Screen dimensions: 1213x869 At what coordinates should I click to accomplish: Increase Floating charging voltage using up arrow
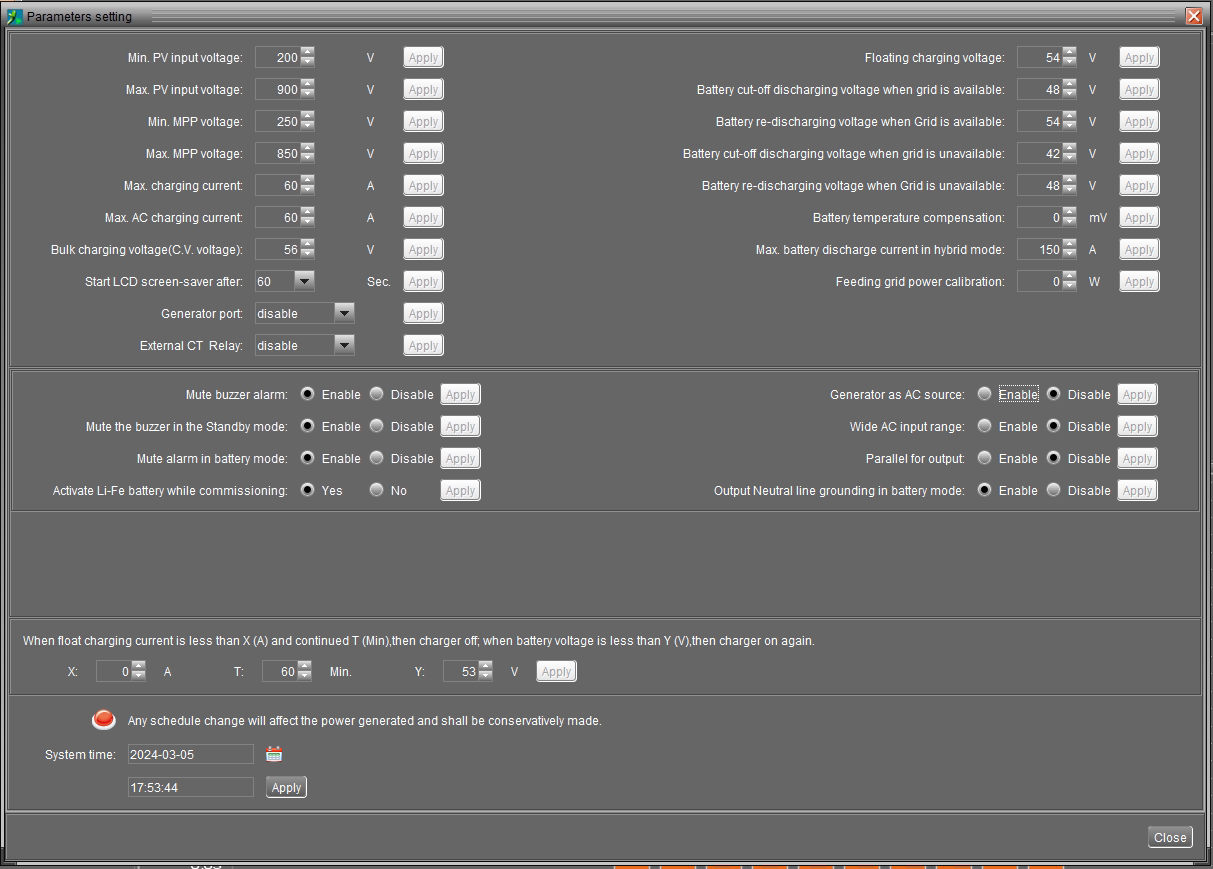click(1069, 53)
